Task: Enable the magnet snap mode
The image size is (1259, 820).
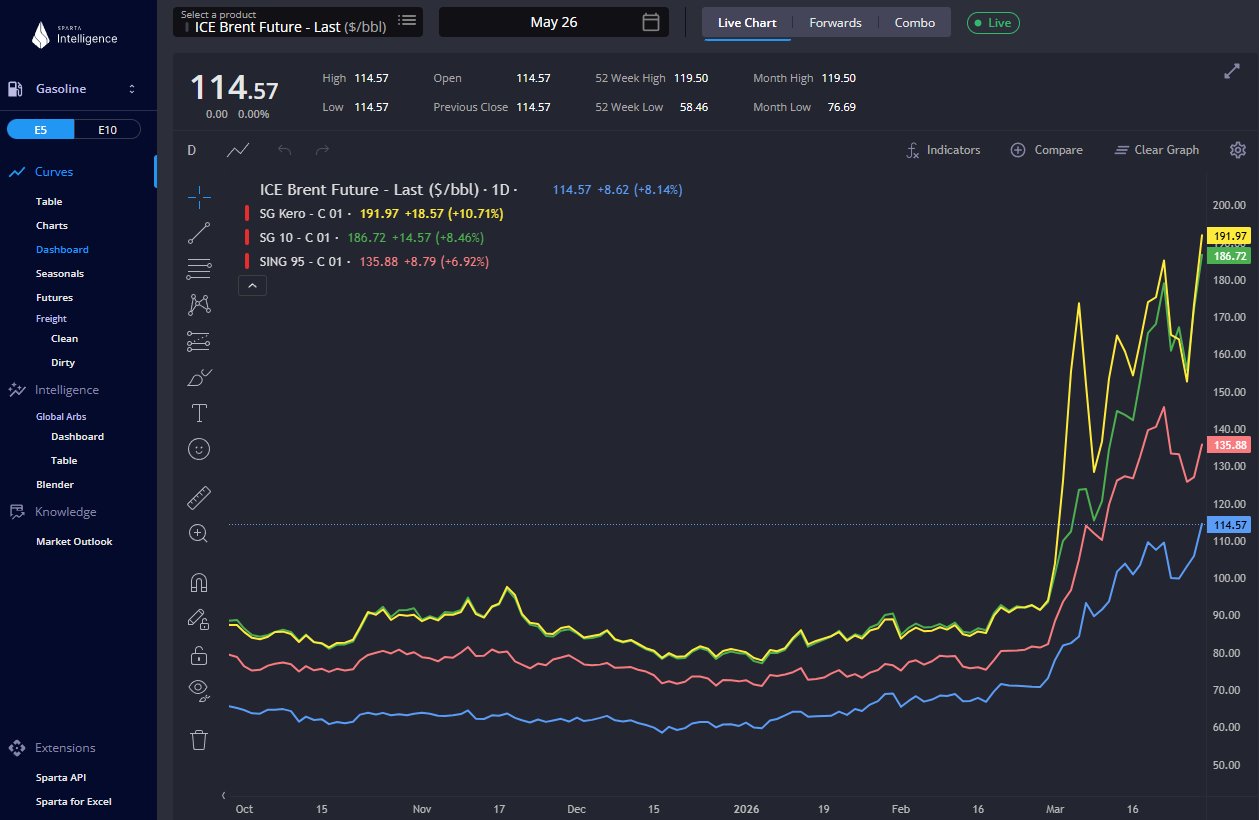Action: click(x=199, y=582)
